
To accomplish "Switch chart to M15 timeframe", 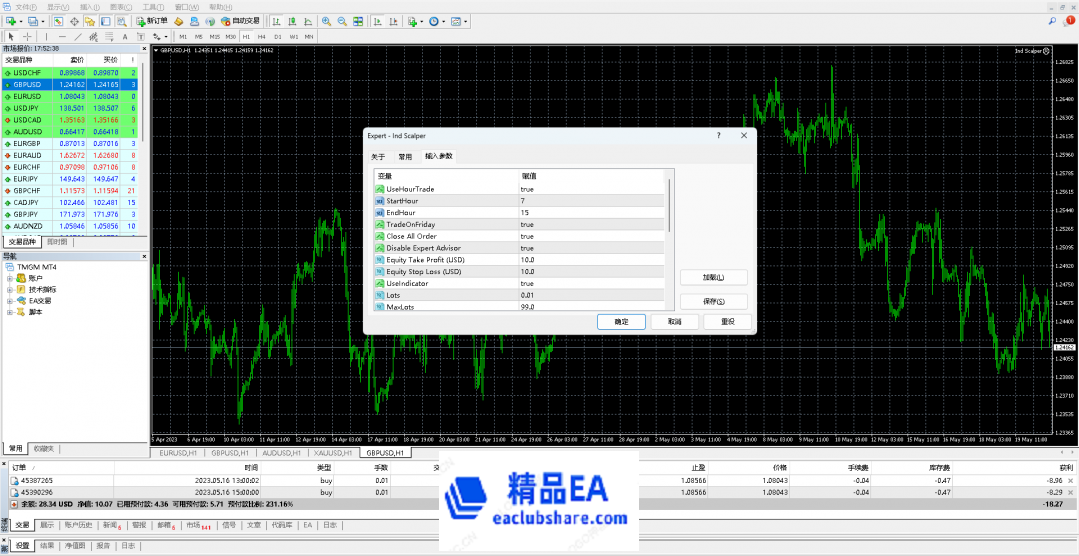I will [x=215, y=37].
